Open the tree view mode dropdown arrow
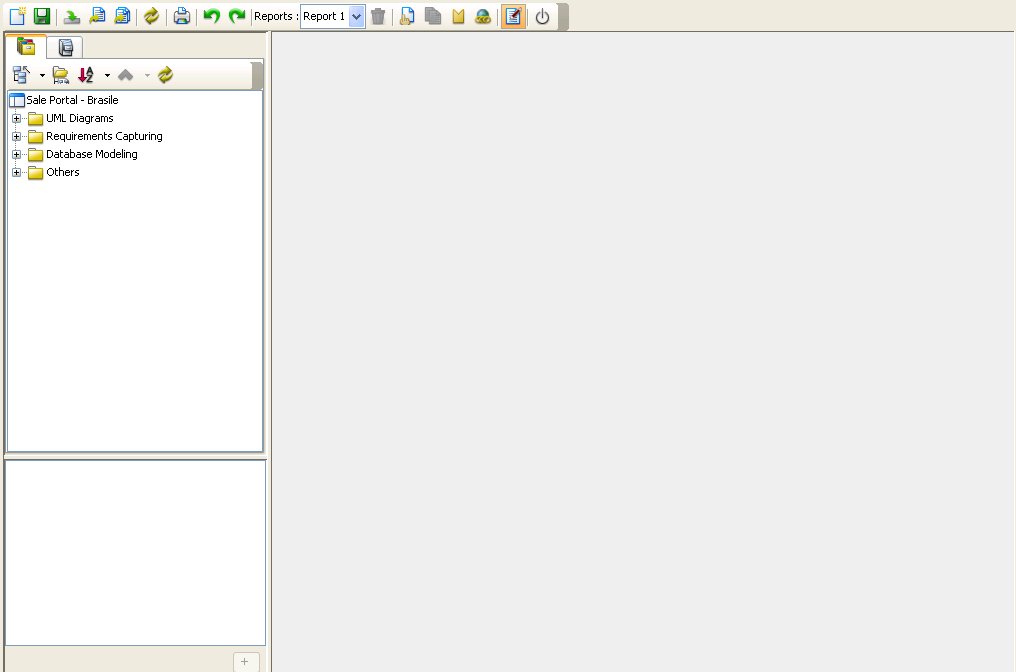The height and width of the screenshot is (672, 1016). coord(42,76)
